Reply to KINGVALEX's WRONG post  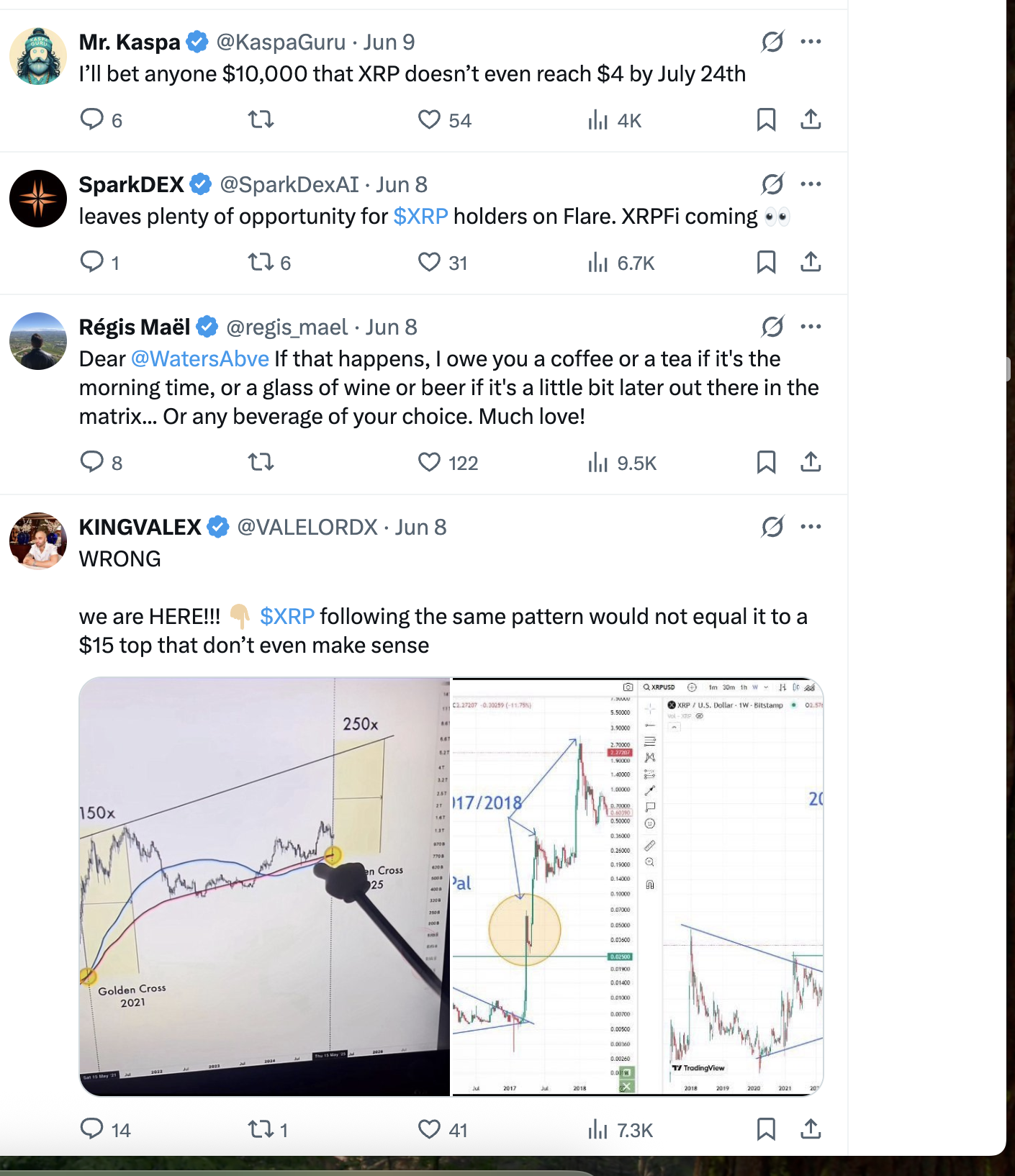[x=92, y=1129]
